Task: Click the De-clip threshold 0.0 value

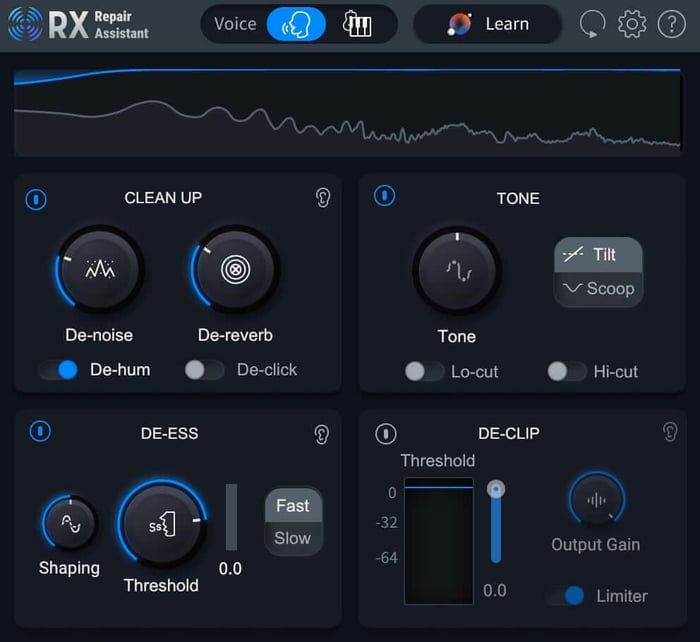Action: click(495, 591)
